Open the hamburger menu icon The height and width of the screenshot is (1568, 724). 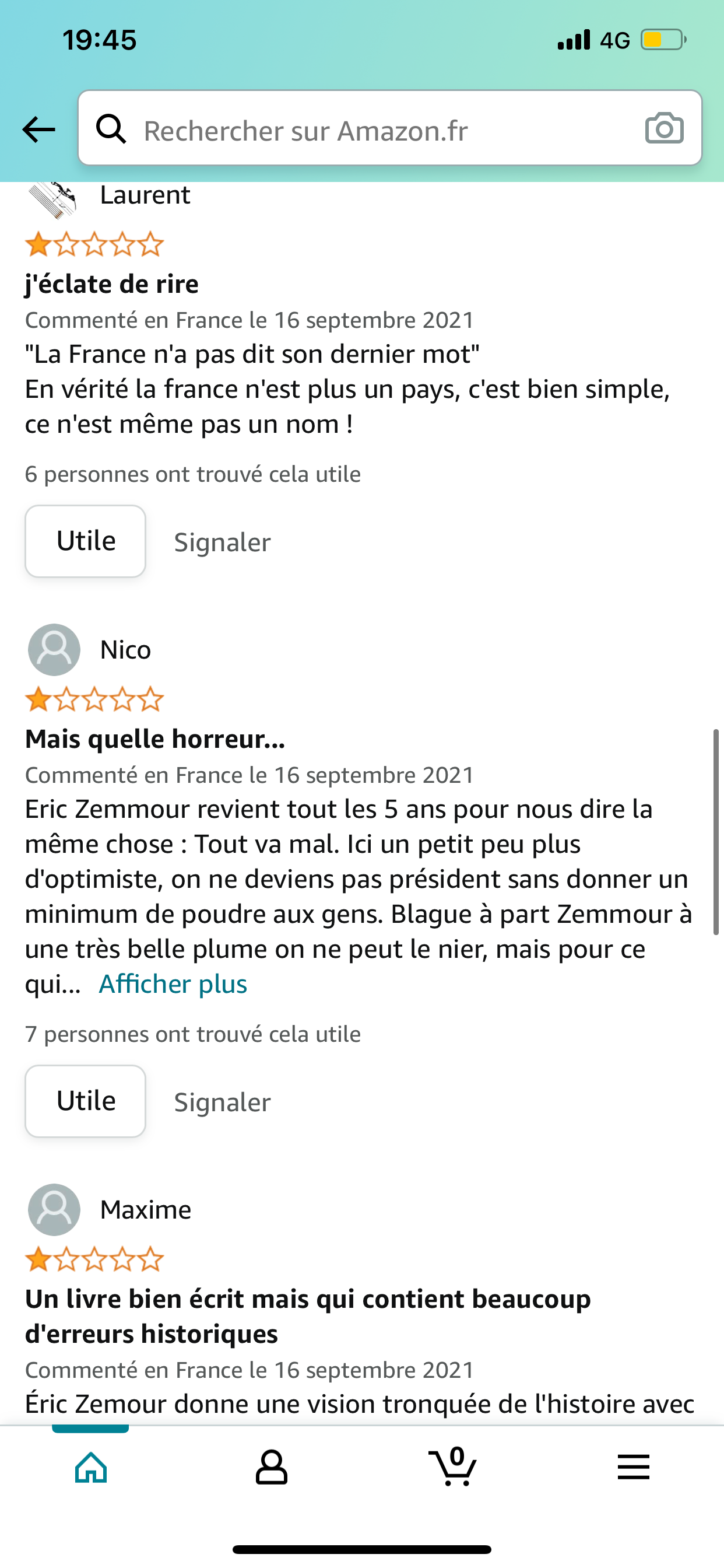(633, 1467)
